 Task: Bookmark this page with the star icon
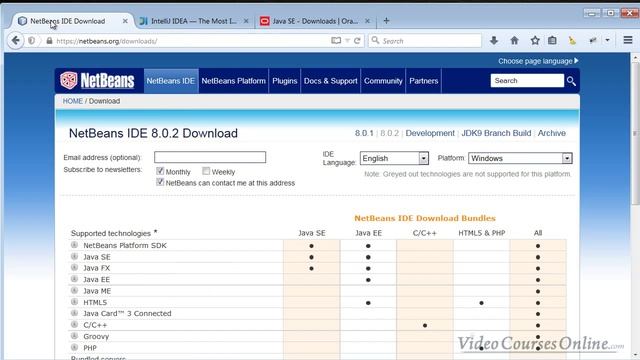pyautogui.click(x=535, y=40)
